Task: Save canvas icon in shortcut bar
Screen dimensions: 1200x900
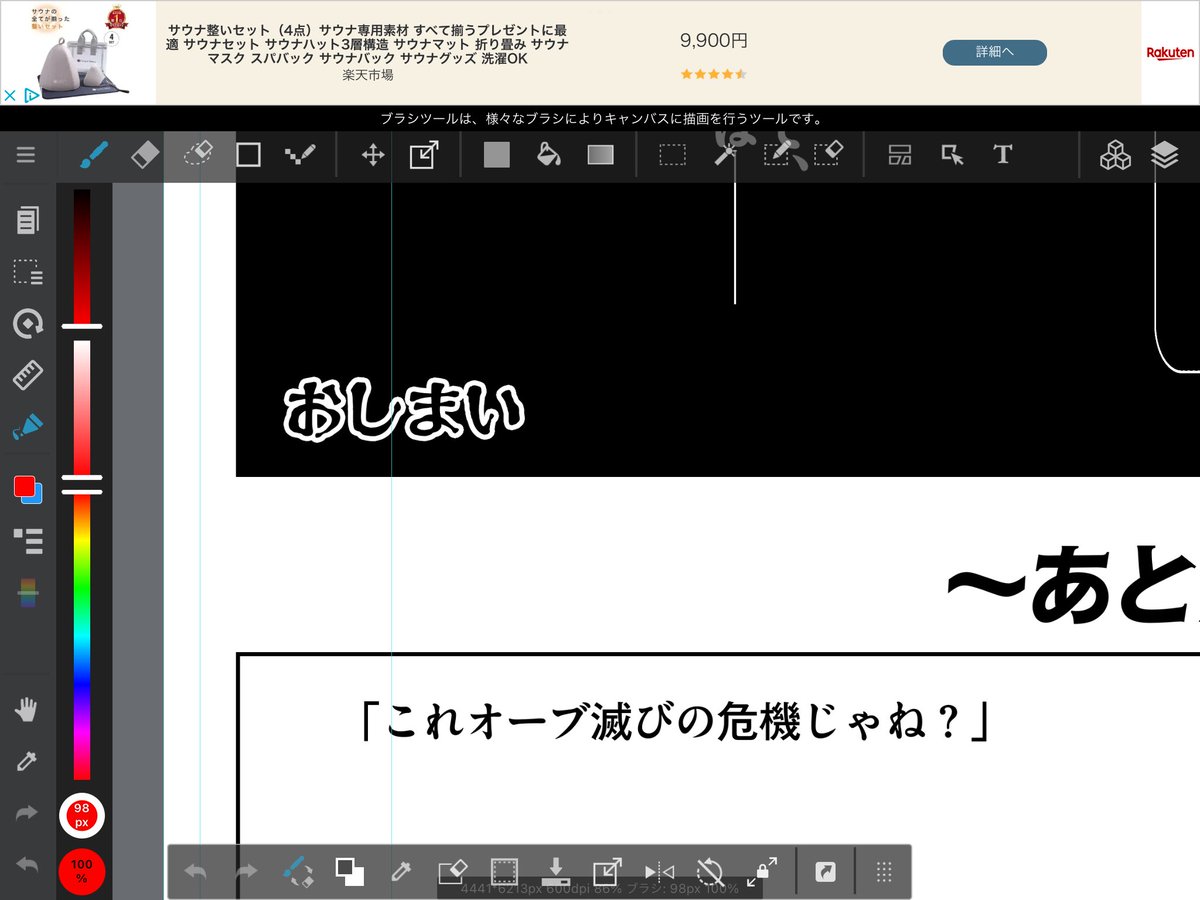Action: point(555,872)
